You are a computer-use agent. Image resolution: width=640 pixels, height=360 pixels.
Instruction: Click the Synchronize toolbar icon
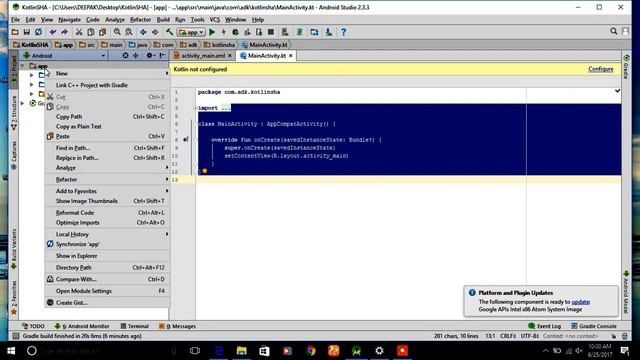(38, 32)
